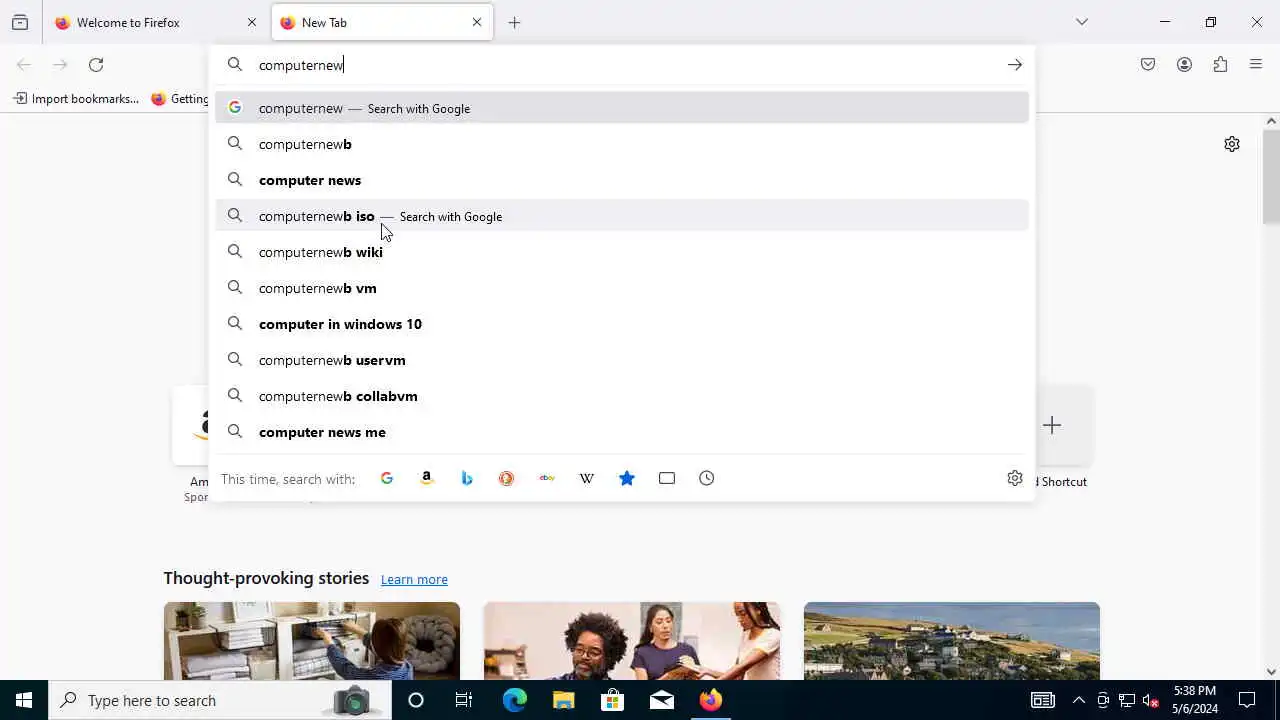Open story thumbnail with three people
Image resolution: width=1280 pixels, height=720 pixels.
632,641
